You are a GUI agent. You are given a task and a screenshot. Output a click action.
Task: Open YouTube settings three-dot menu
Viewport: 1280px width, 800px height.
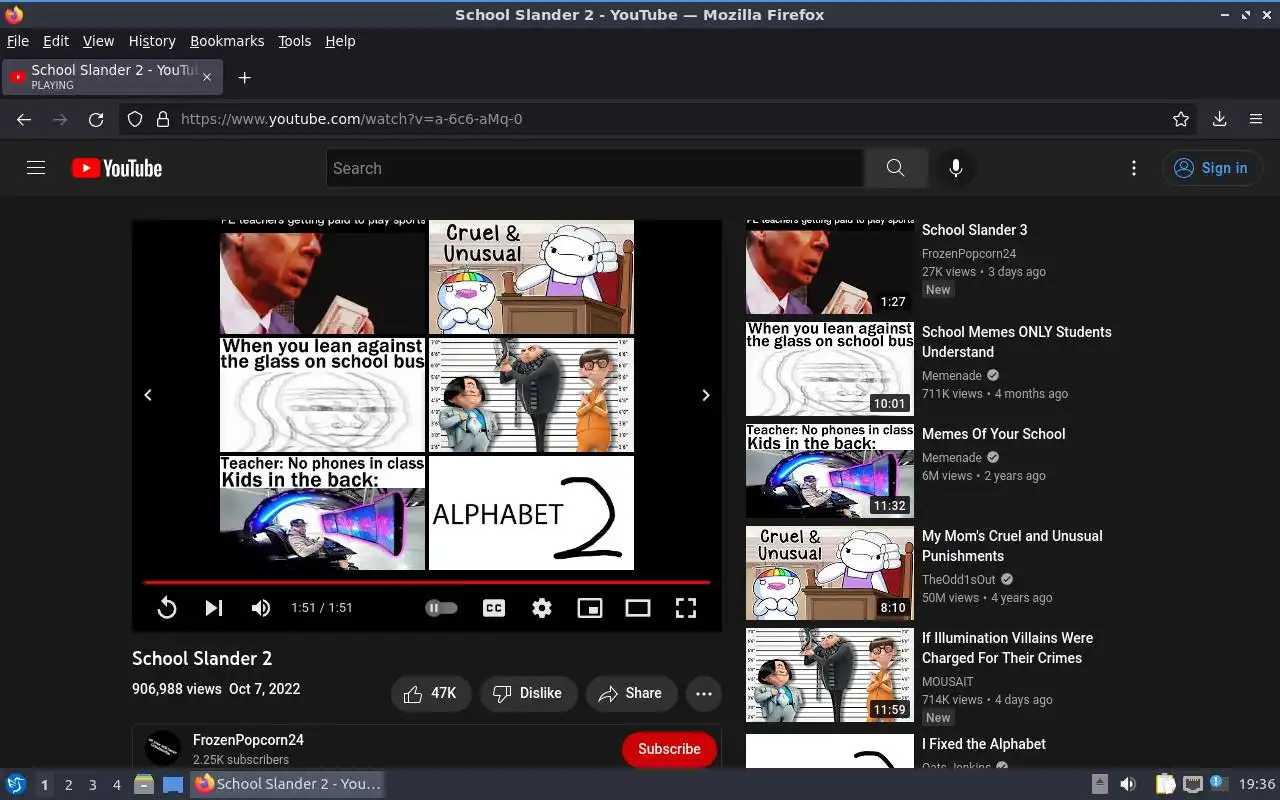click(1133, 168)
